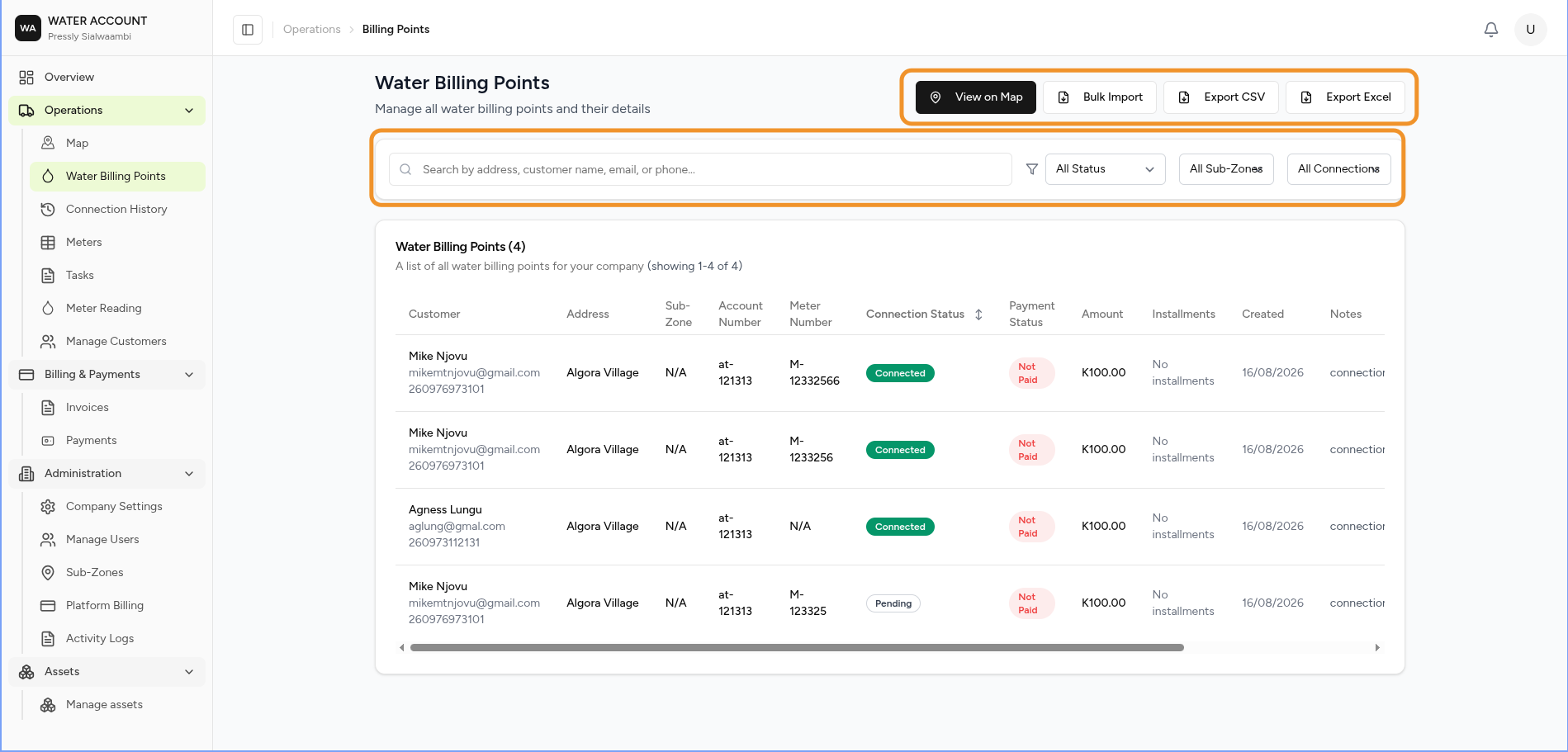The width and height of the screenshot is (1568, 752).
Task: Click the Meter Reading droplet icon
Action: coord(48,308)
